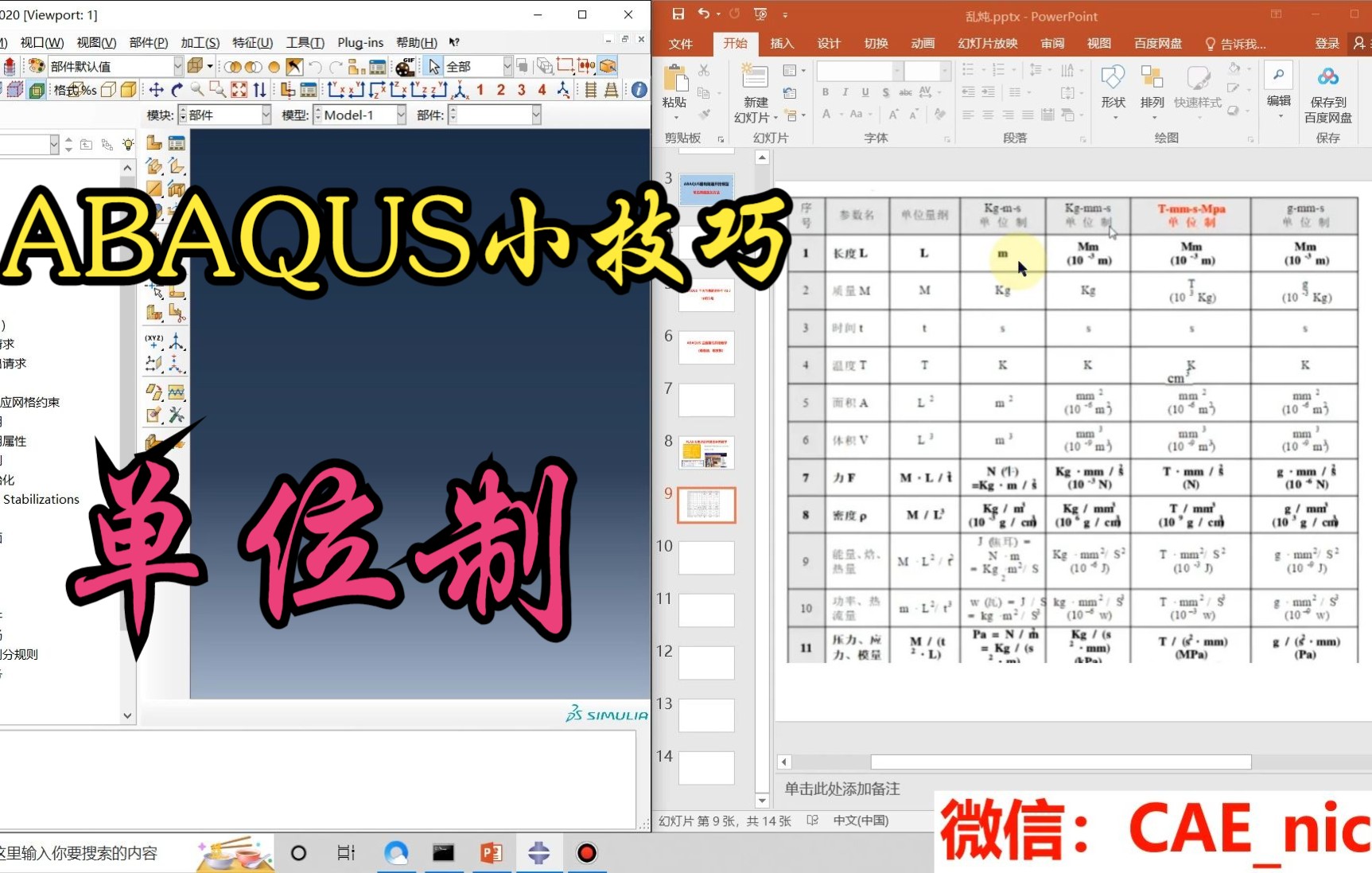
Task: Save the presentation via quick access icon
Action: [678, 14]
